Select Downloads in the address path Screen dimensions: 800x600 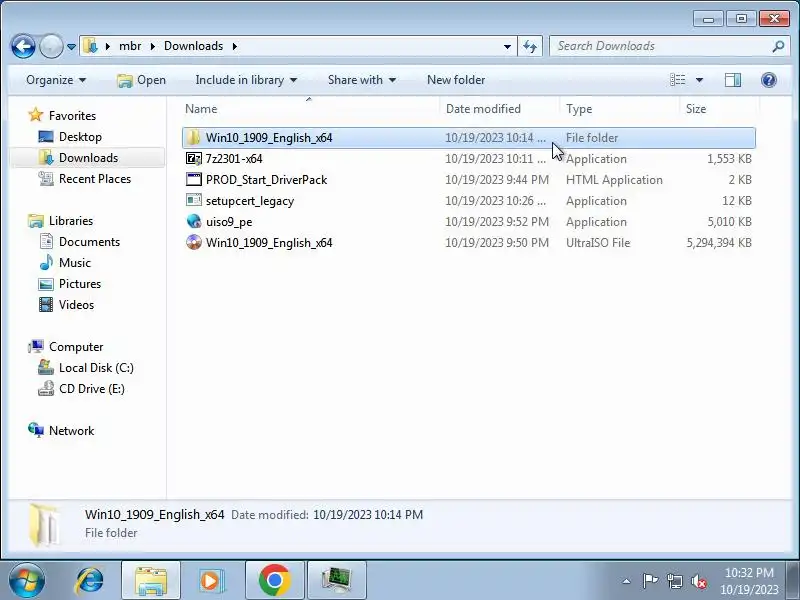click(193, 46)
